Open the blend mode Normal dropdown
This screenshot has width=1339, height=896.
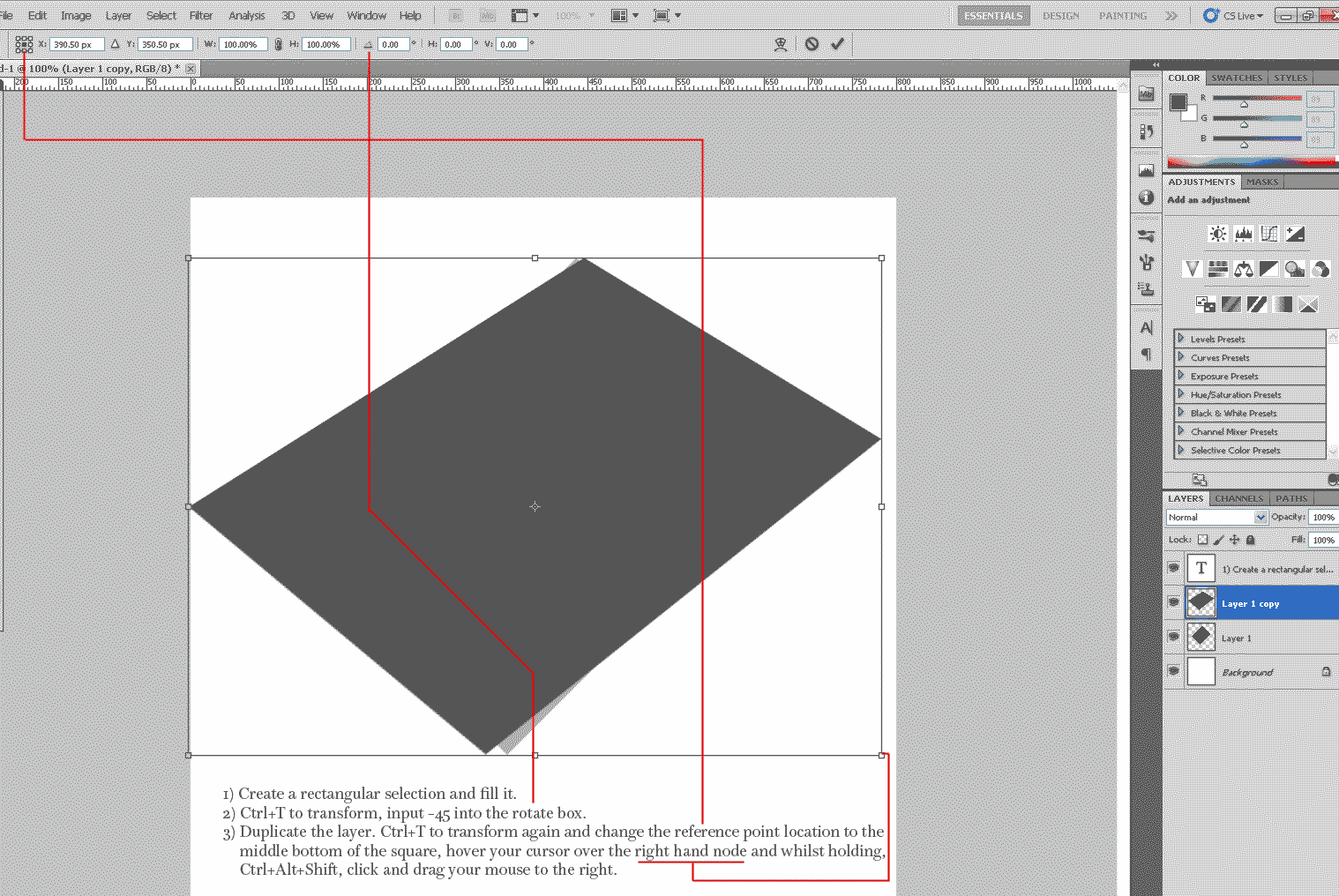point(1216,518)
